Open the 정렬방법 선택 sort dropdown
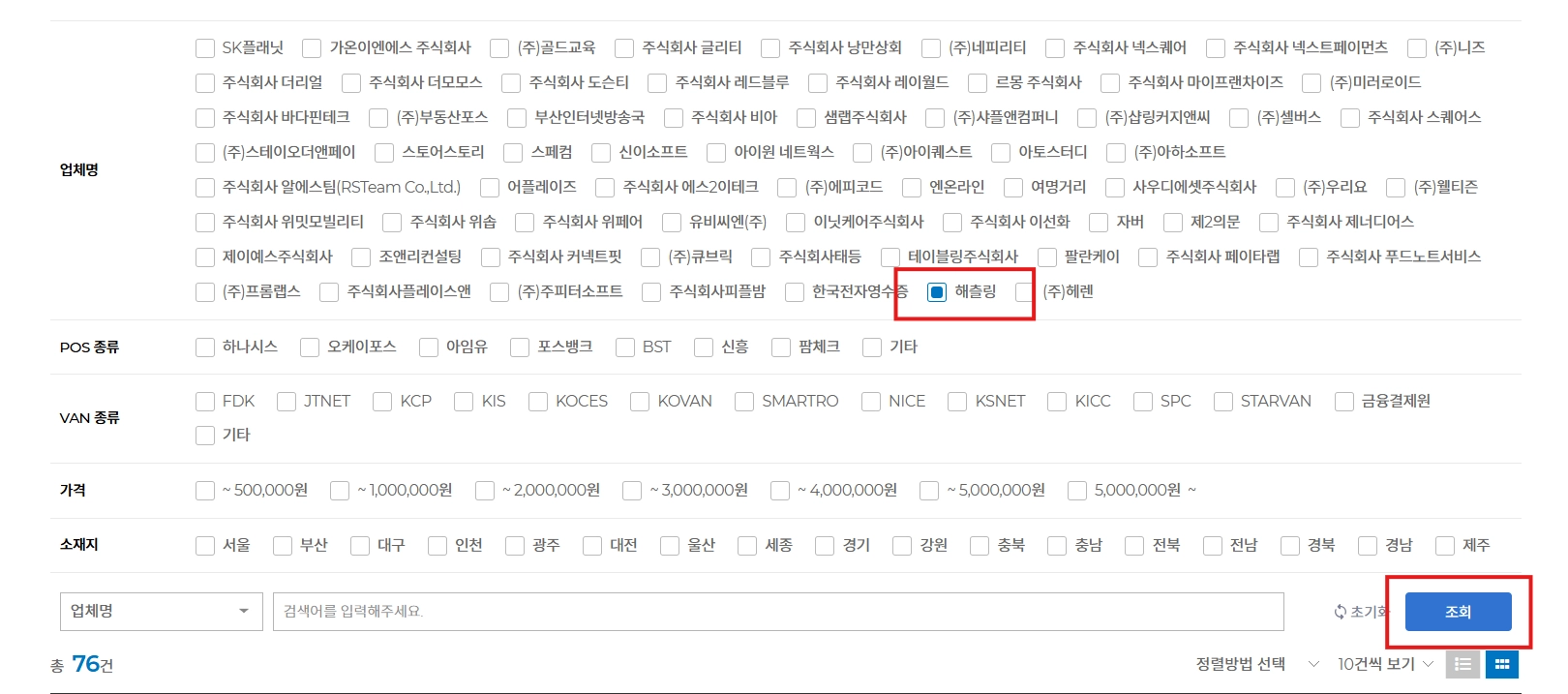Image resolution: width=1568 pixels, height=694 pixels. tap(1256, 664)
